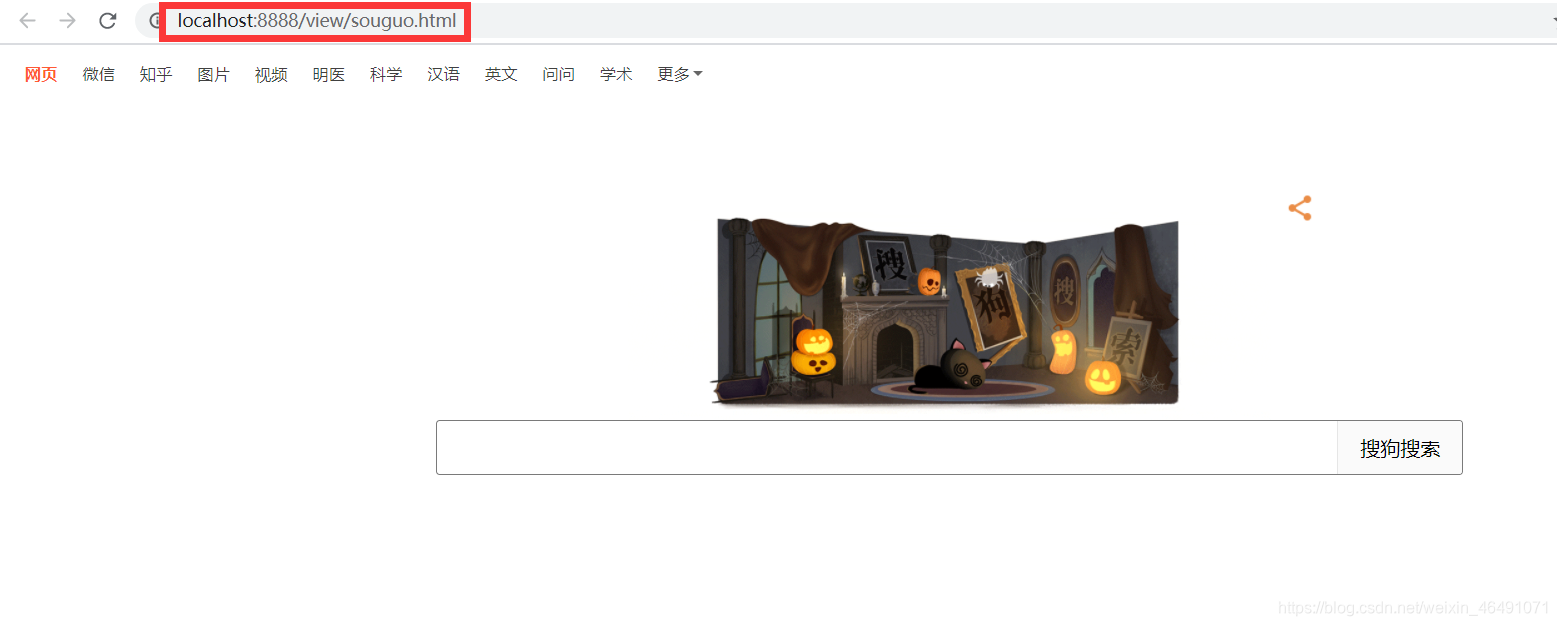Switch to the 知乎 category

(156, 74)
